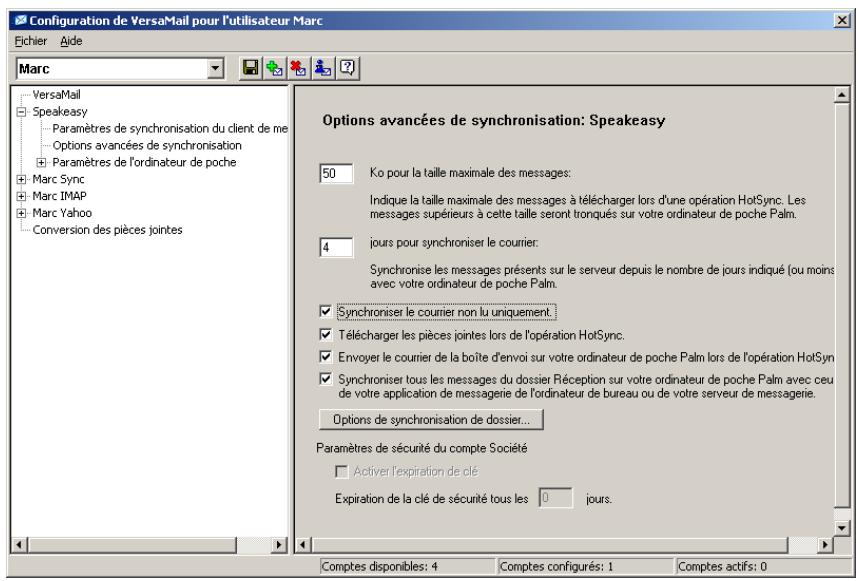Open the Aide menu
Image resolution: width=859 pixels, height=581 pixels.
click(71, 41)
